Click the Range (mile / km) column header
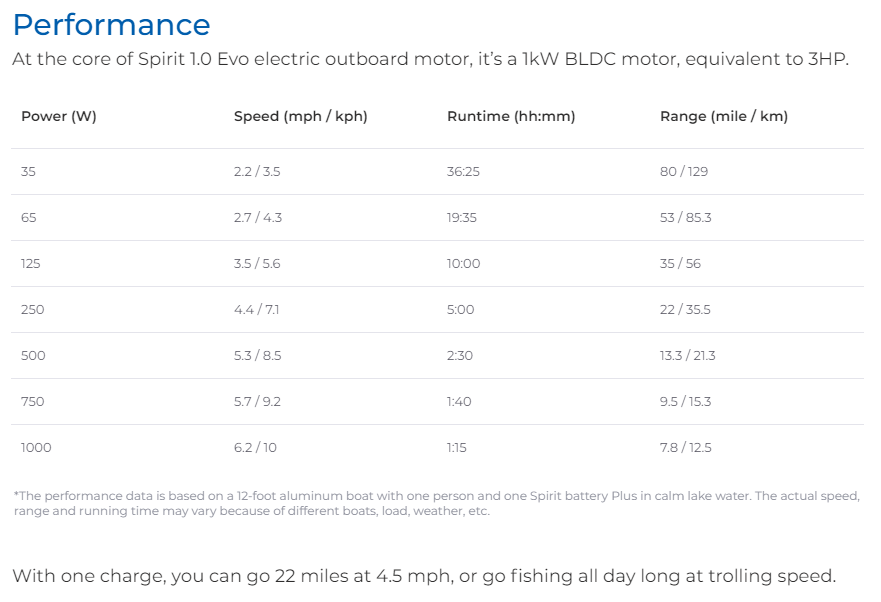The height and width of the screenshot is (602, 881). coord(724,116)
